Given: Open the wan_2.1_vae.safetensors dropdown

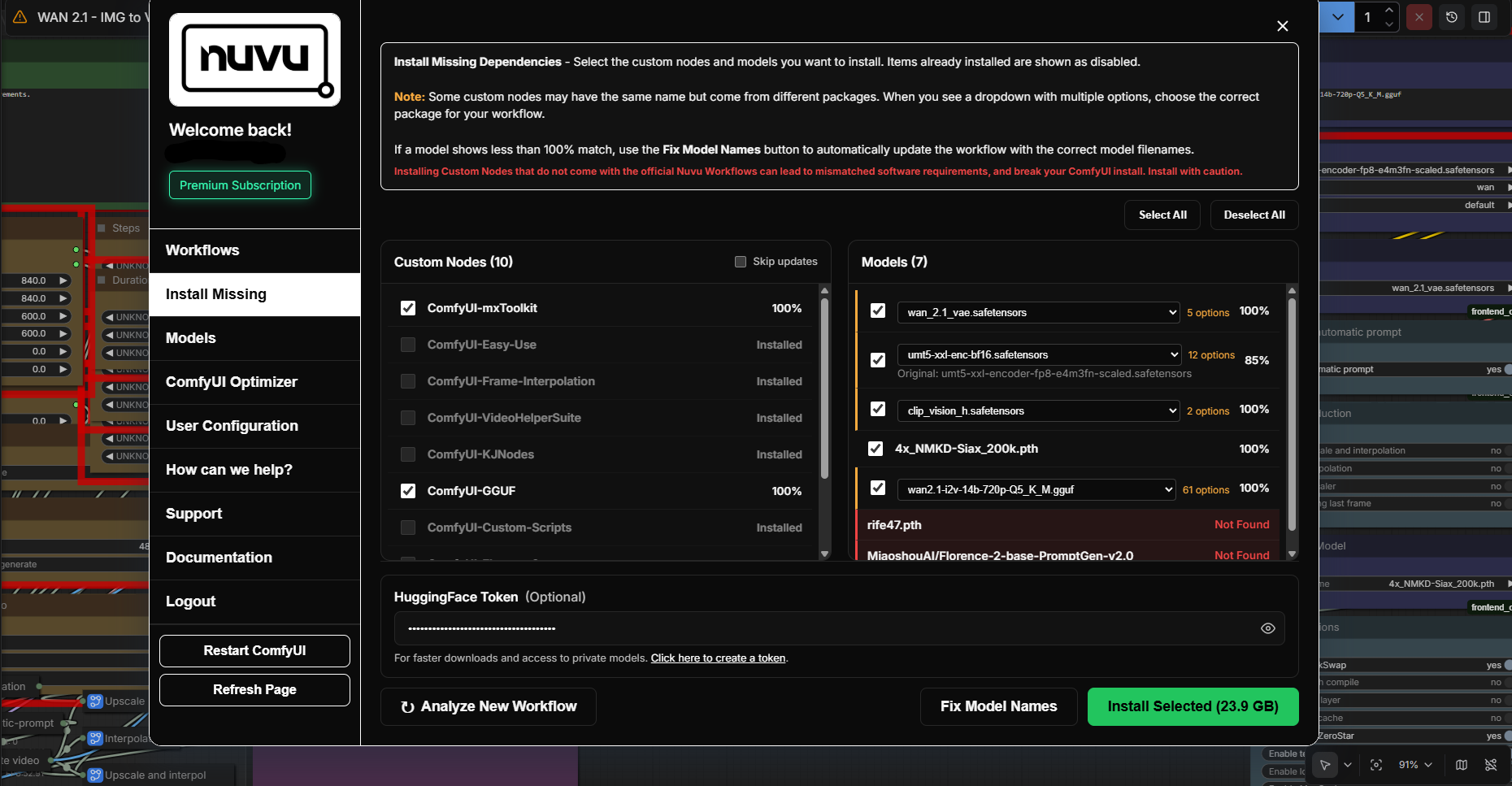Looking at the screenshot, I should [x=1038, y=313].
